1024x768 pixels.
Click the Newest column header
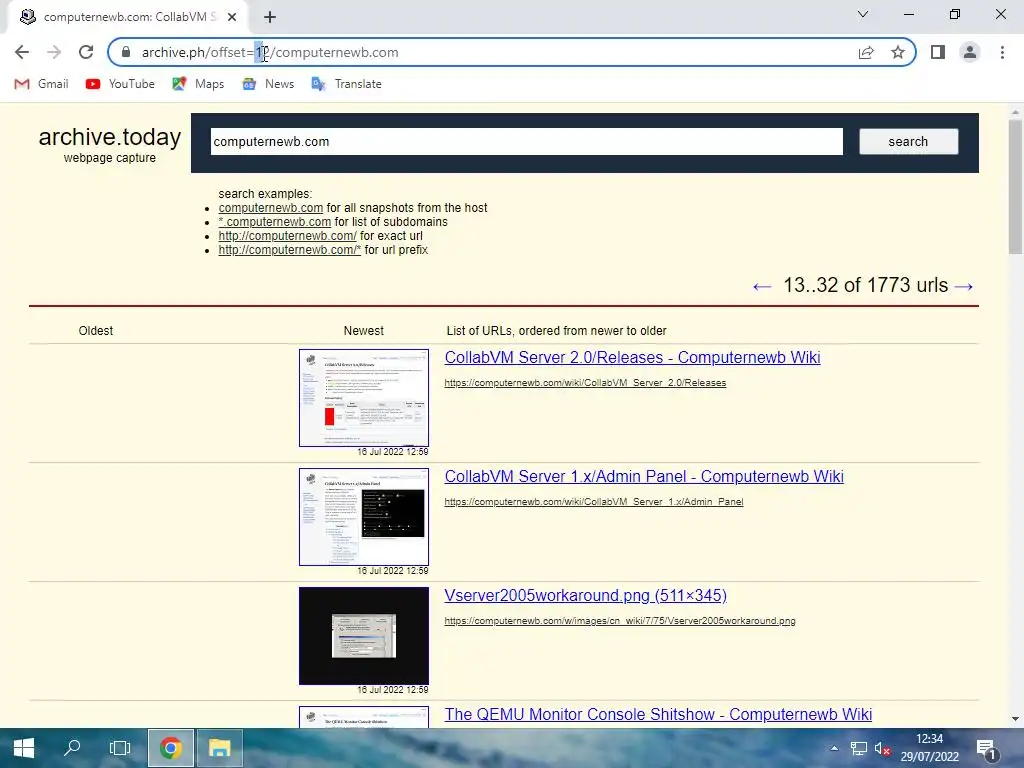(364, 330)
